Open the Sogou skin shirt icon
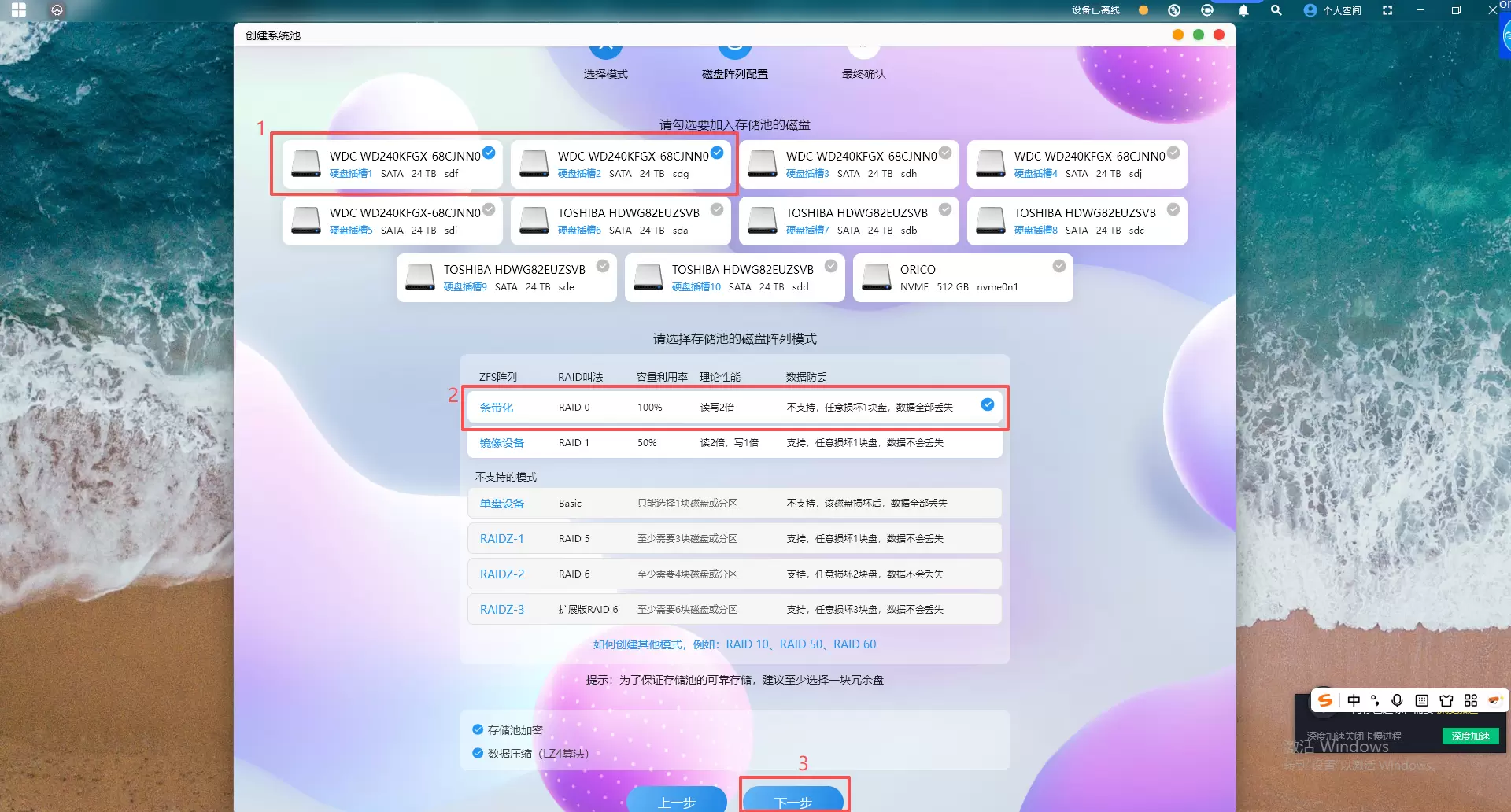The image size is (1511, 812). (1446, 700)
